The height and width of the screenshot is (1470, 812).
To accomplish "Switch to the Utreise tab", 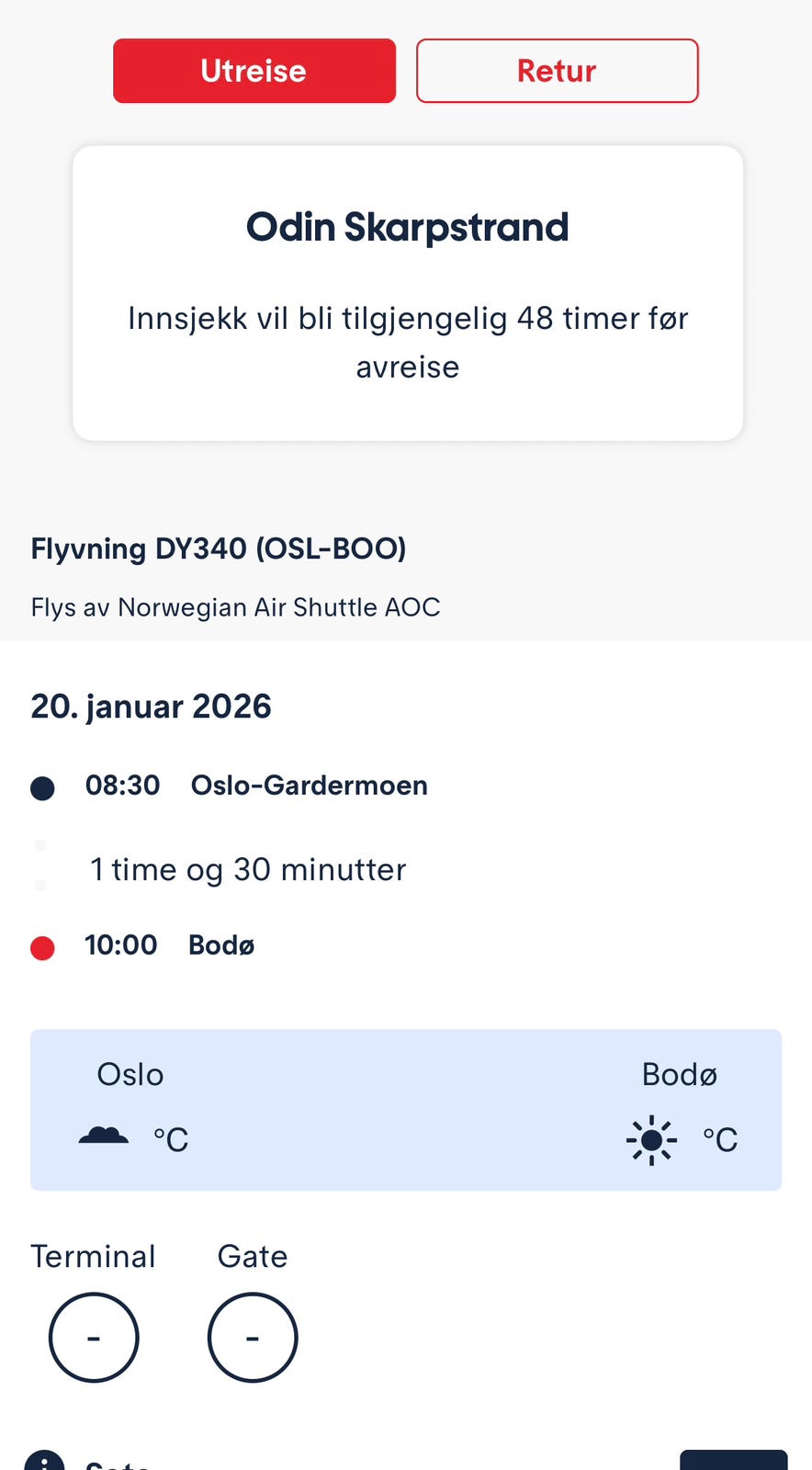I will coord(254,71).
